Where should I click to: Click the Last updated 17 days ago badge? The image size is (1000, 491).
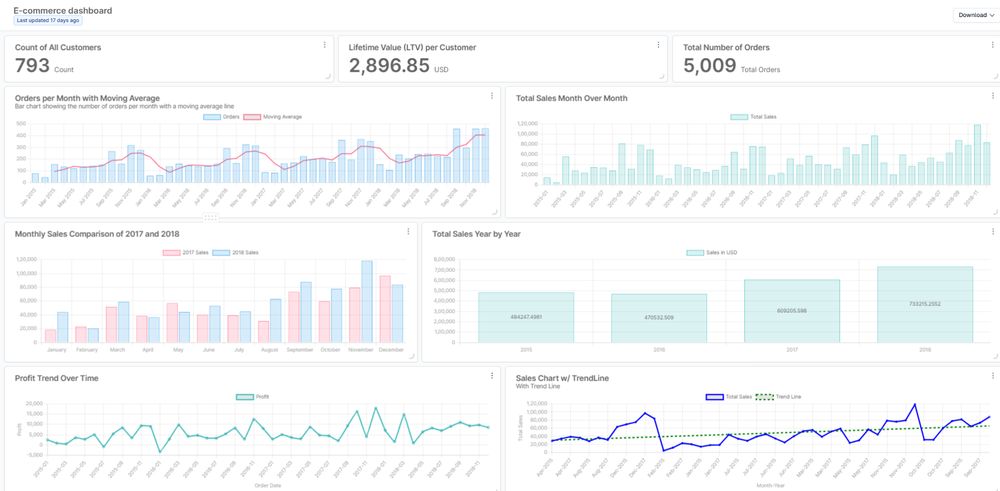(x=48, y=20)
